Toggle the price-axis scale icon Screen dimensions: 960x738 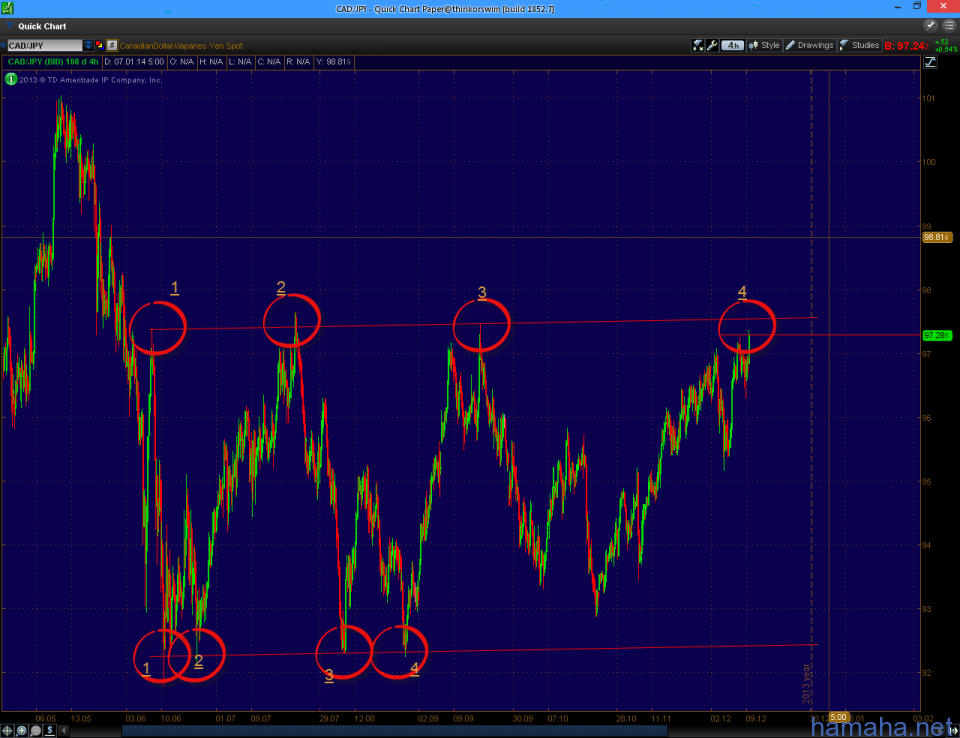click(x=930, y=62)
